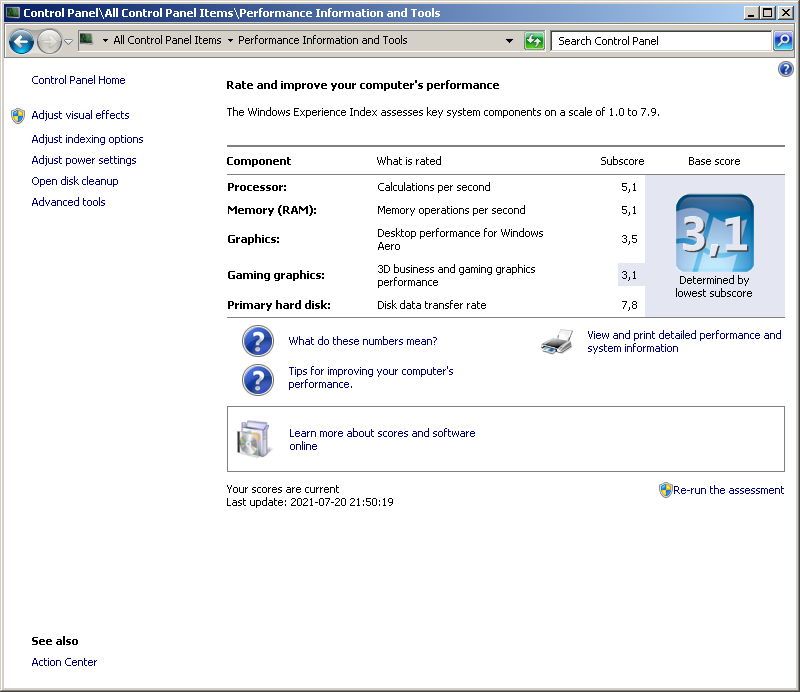800x692 pixels.
Task: Click the Processor subscore 5,1
Action: [x=629, y=187]
